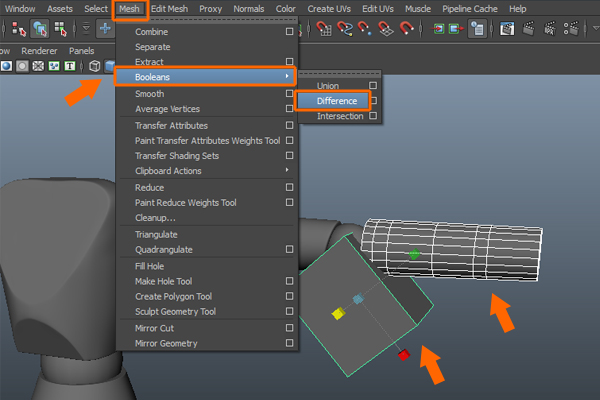Image resolution: width=600 pixels, height=400 pixels.
Task: Open the option box for Combine
Action: 289,32
